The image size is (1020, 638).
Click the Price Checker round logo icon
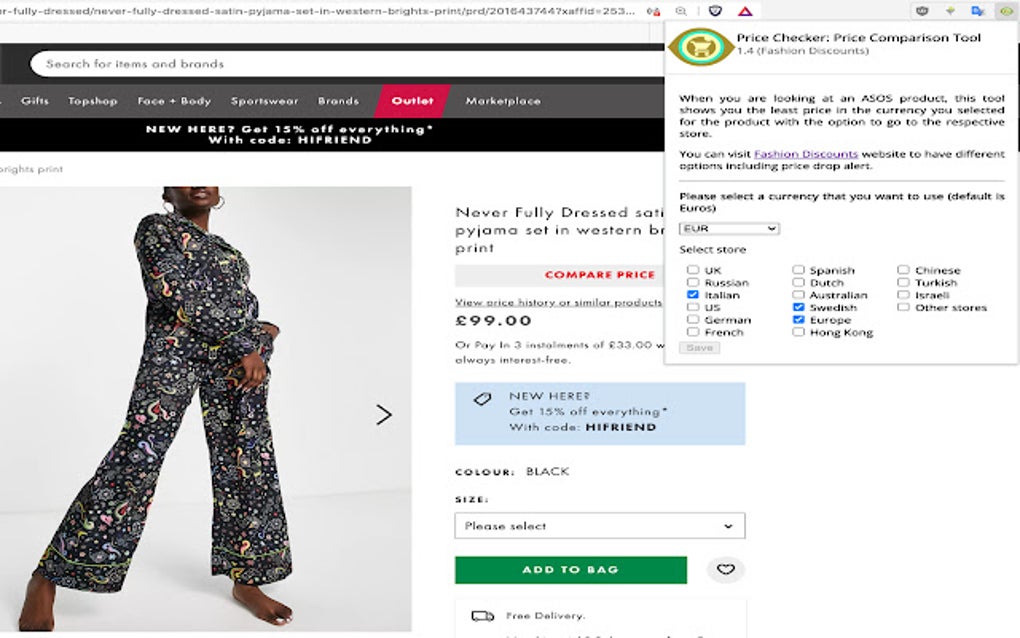(x=700, y=45)
